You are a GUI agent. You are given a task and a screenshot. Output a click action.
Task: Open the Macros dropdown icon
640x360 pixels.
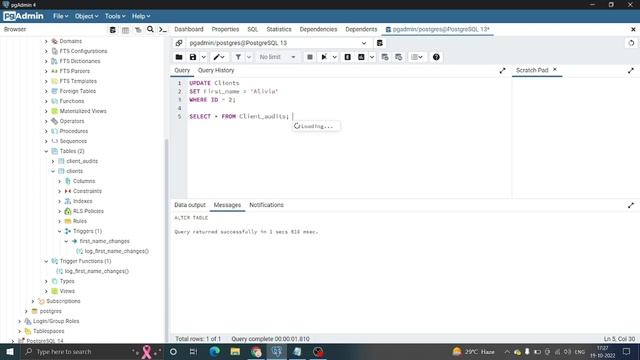(417, 57)
